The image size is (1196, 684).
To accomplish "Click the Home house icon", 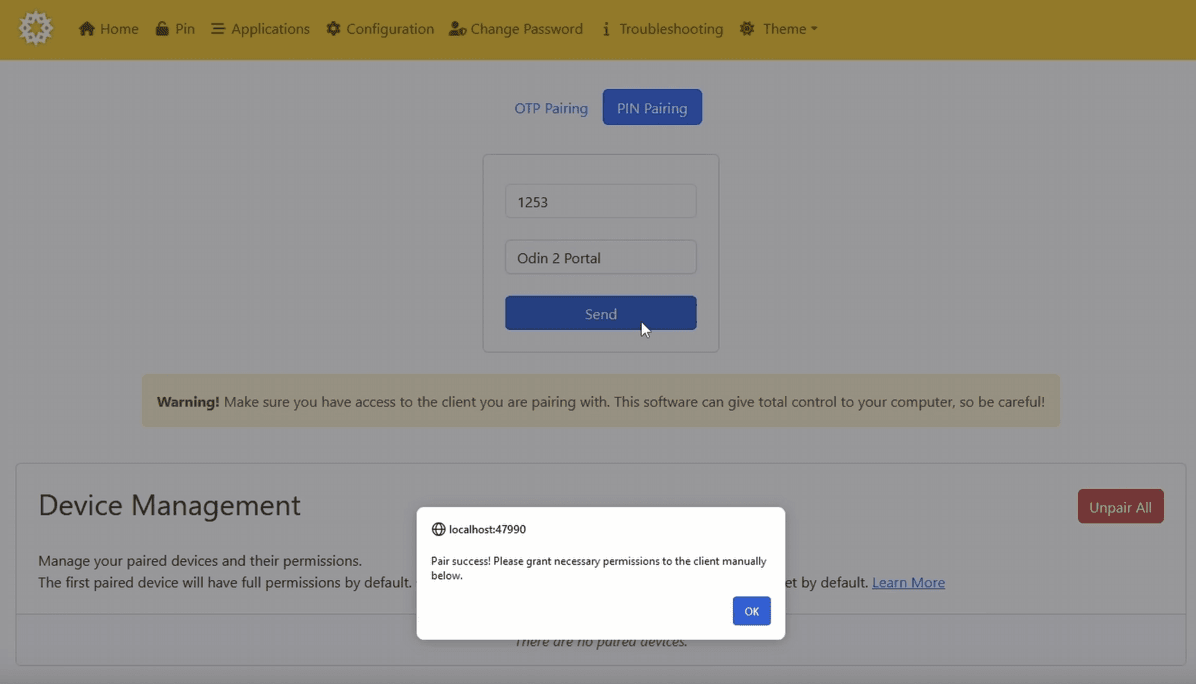I will click(87, 29).
